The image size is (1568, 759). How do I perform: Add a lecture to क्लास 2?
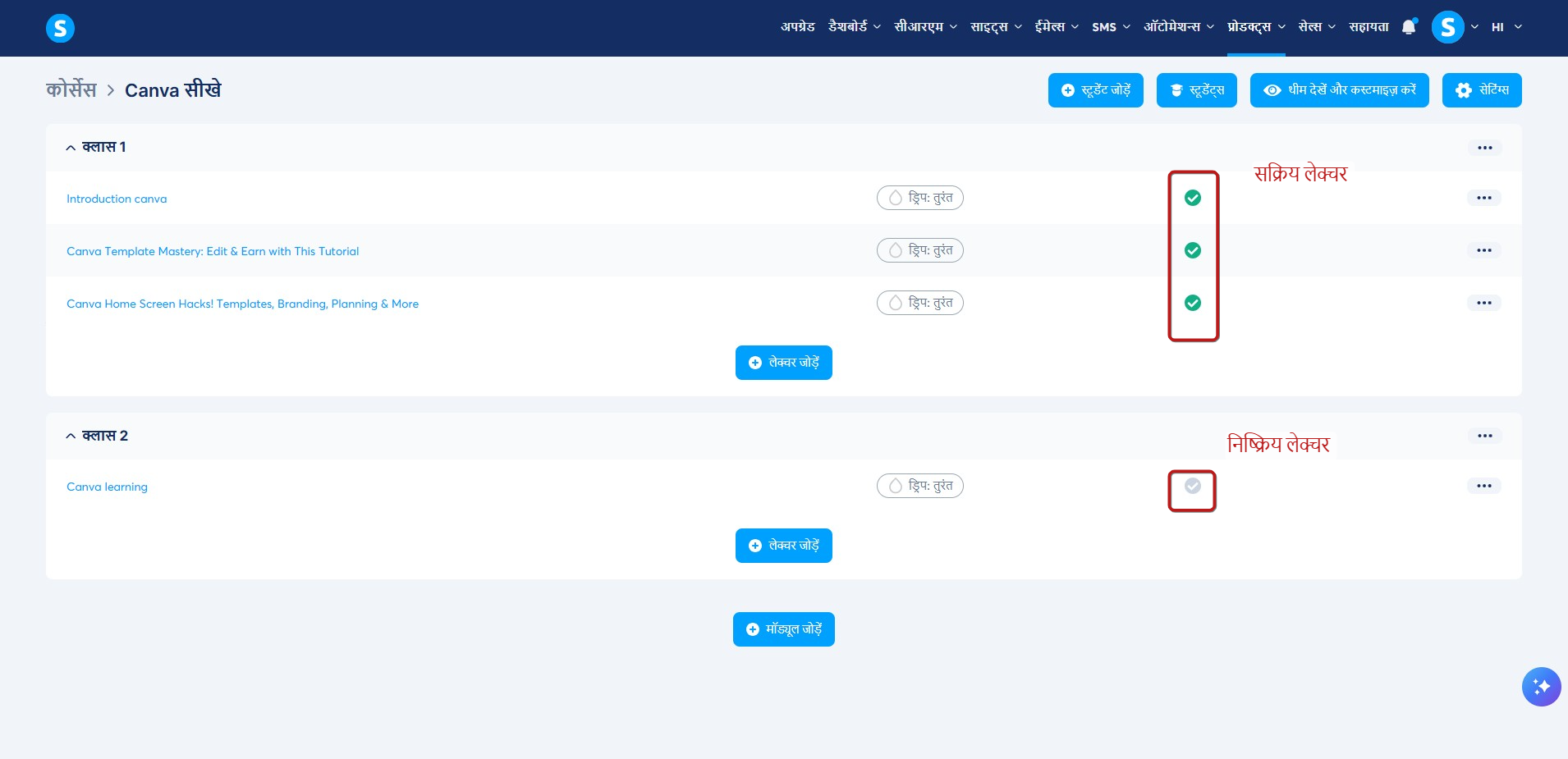pos(783,546)
